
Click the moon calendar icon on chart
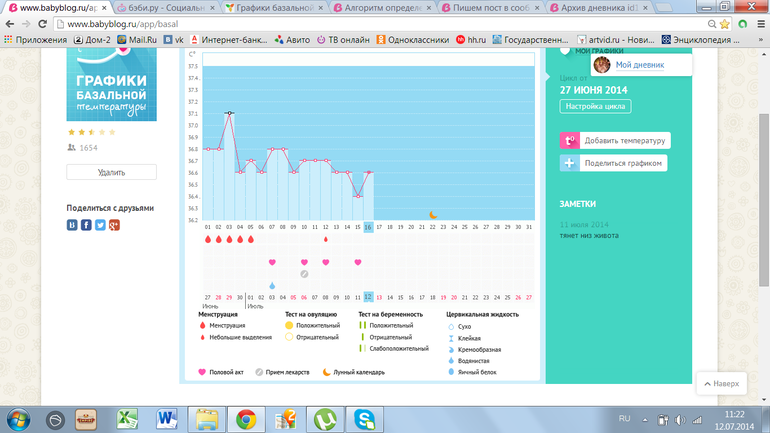point(433,214)
